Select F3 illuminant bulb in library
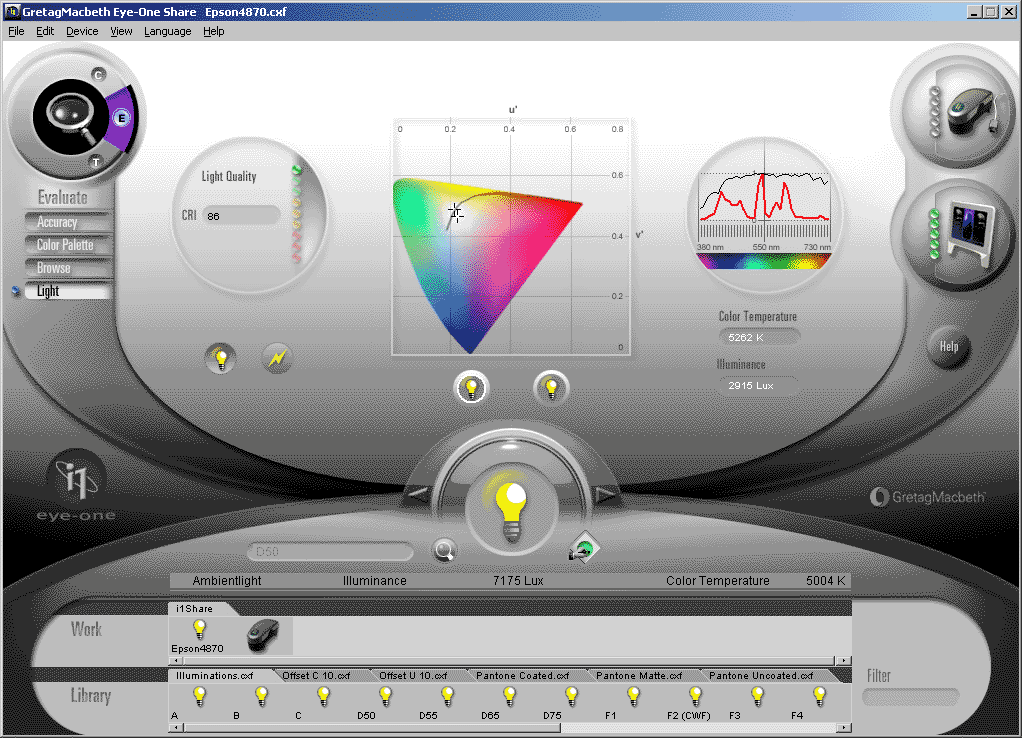1022x738 pixels. pyautogui.click(x=757, y=697)
